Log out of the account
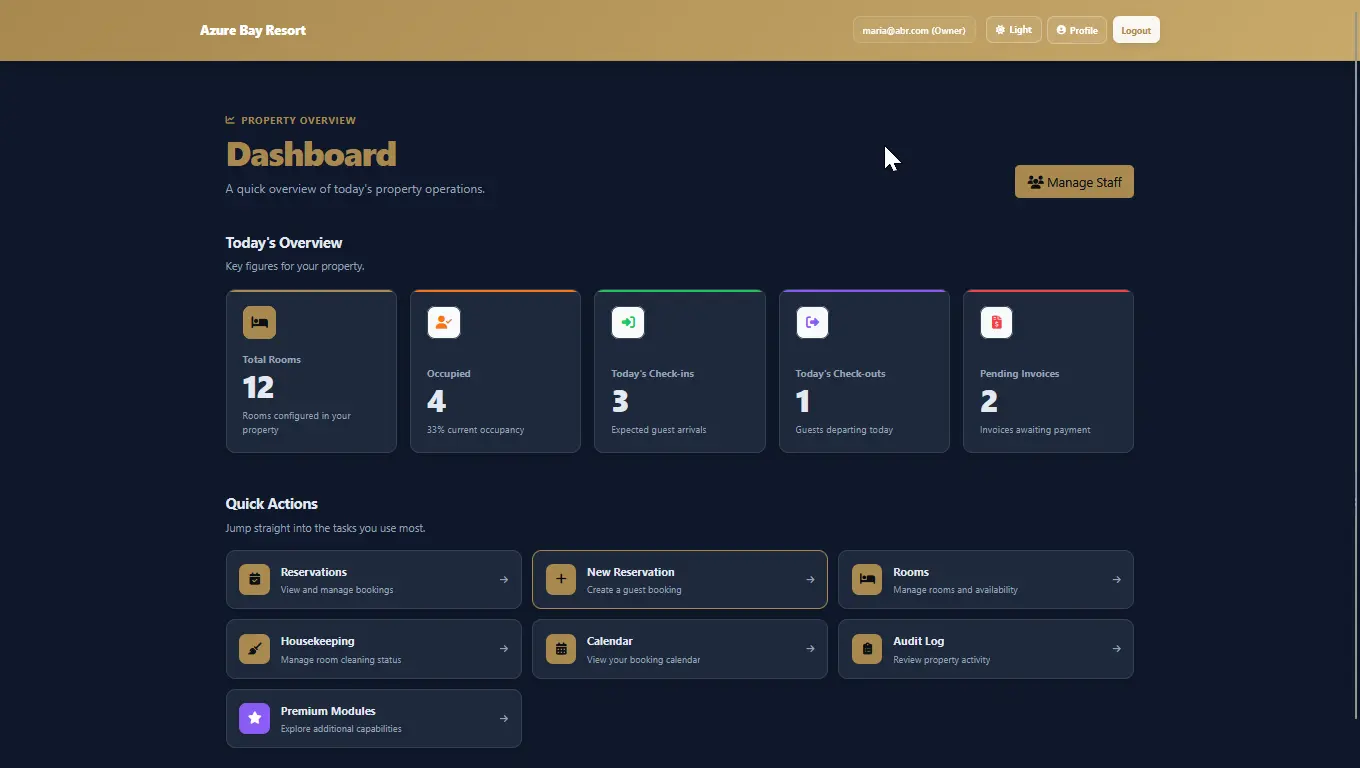 [1136, 30]
